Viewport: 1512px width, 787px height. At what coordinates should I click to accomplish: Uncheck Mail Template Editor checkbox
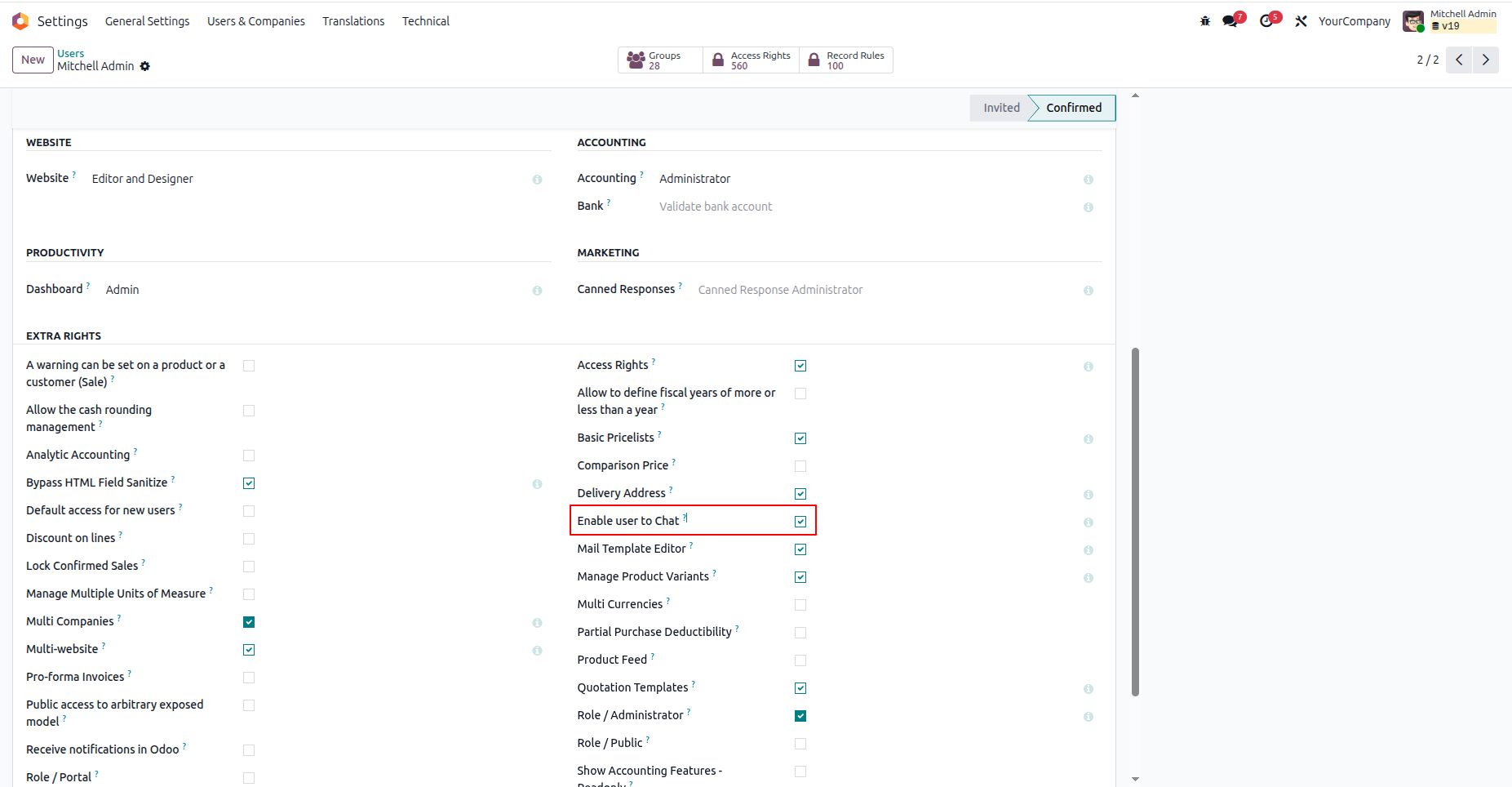[x=800, y=549]
